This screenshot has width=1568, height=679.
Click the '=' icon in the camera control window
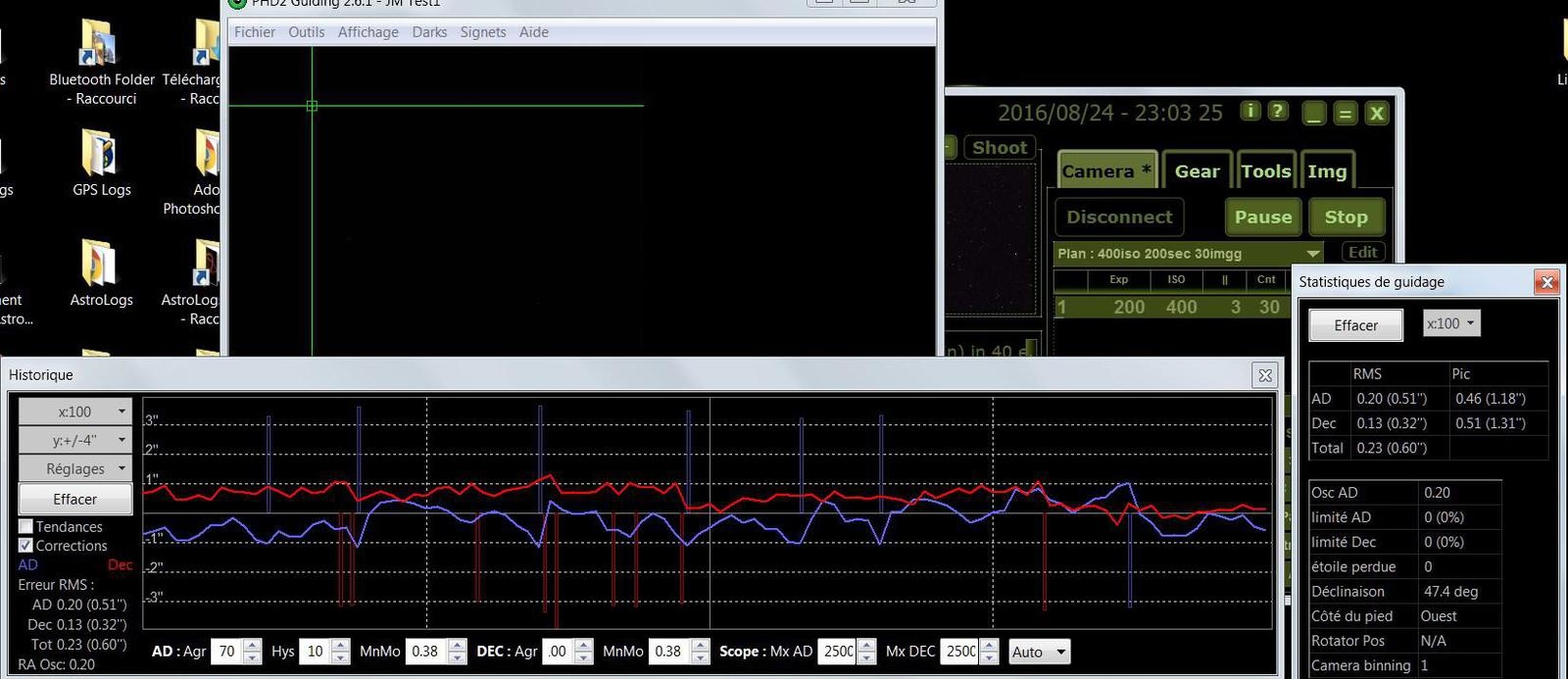(x=1346, y=114)
